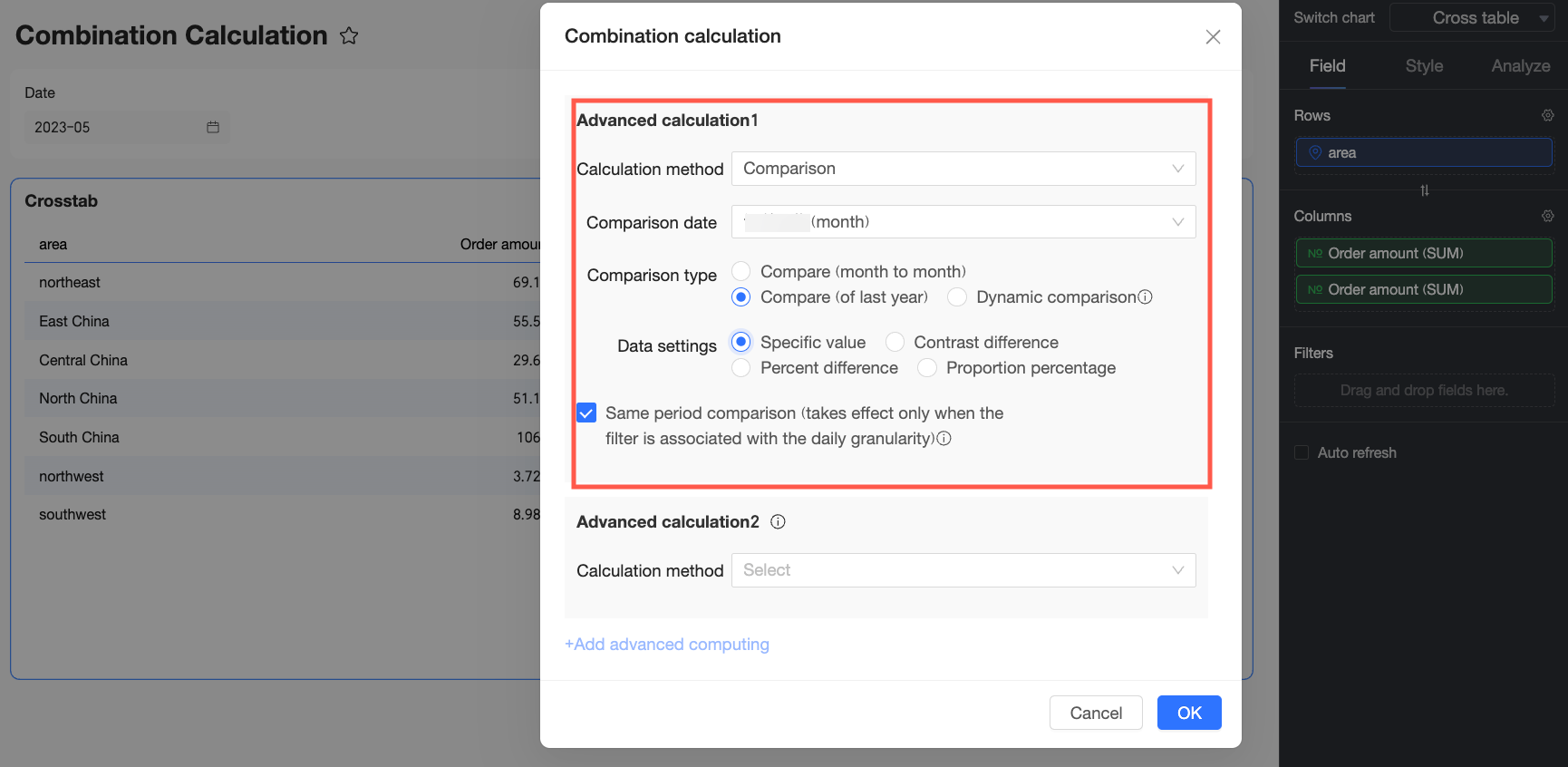Click the Central China row label
Screen dimensions: 1568x767
(x=83, y=360)
